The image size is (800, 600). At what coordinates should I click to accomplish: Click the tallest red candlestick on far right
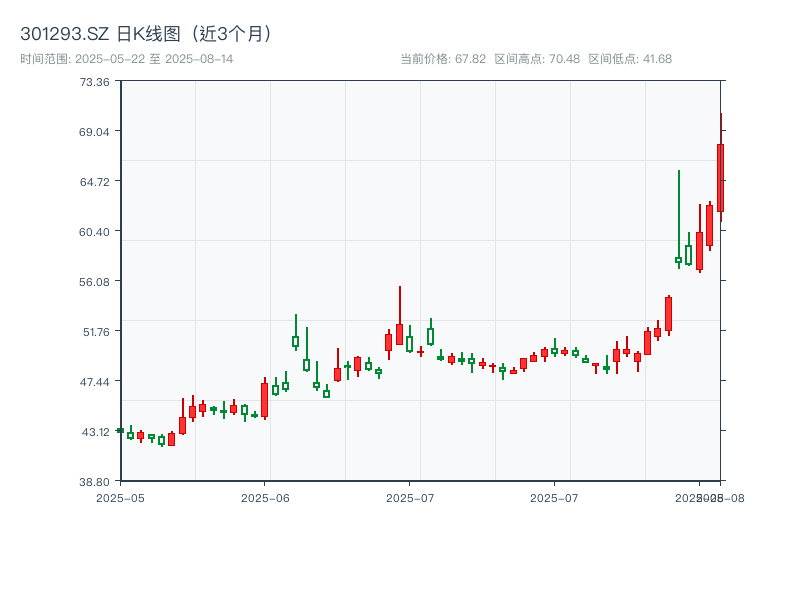click(719, 180)
